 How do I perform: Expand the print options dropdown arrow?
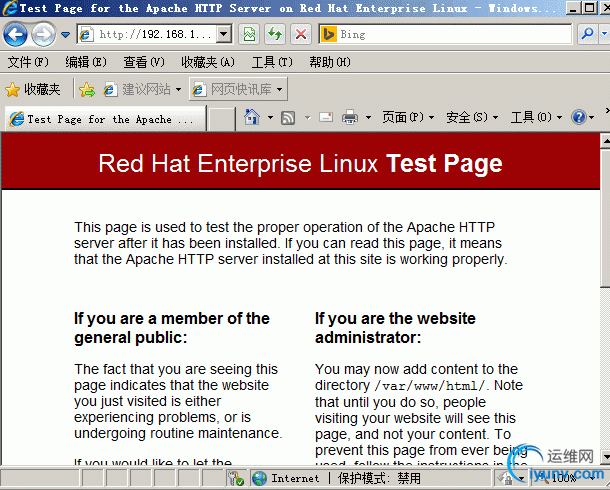[x=368, y=117]
